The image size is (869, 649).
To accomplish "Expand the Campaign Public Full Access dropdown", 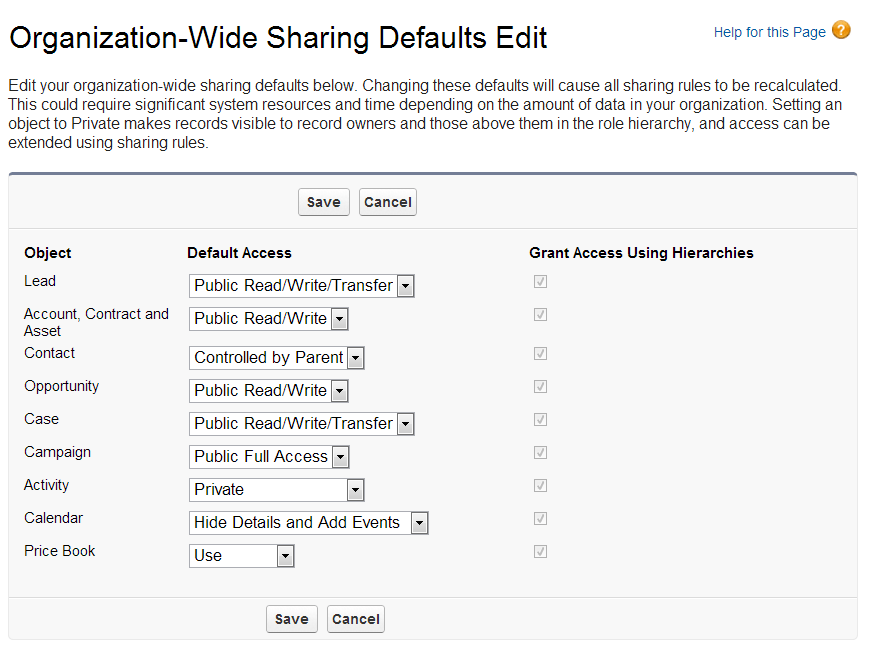I will (x=269, y=457).
